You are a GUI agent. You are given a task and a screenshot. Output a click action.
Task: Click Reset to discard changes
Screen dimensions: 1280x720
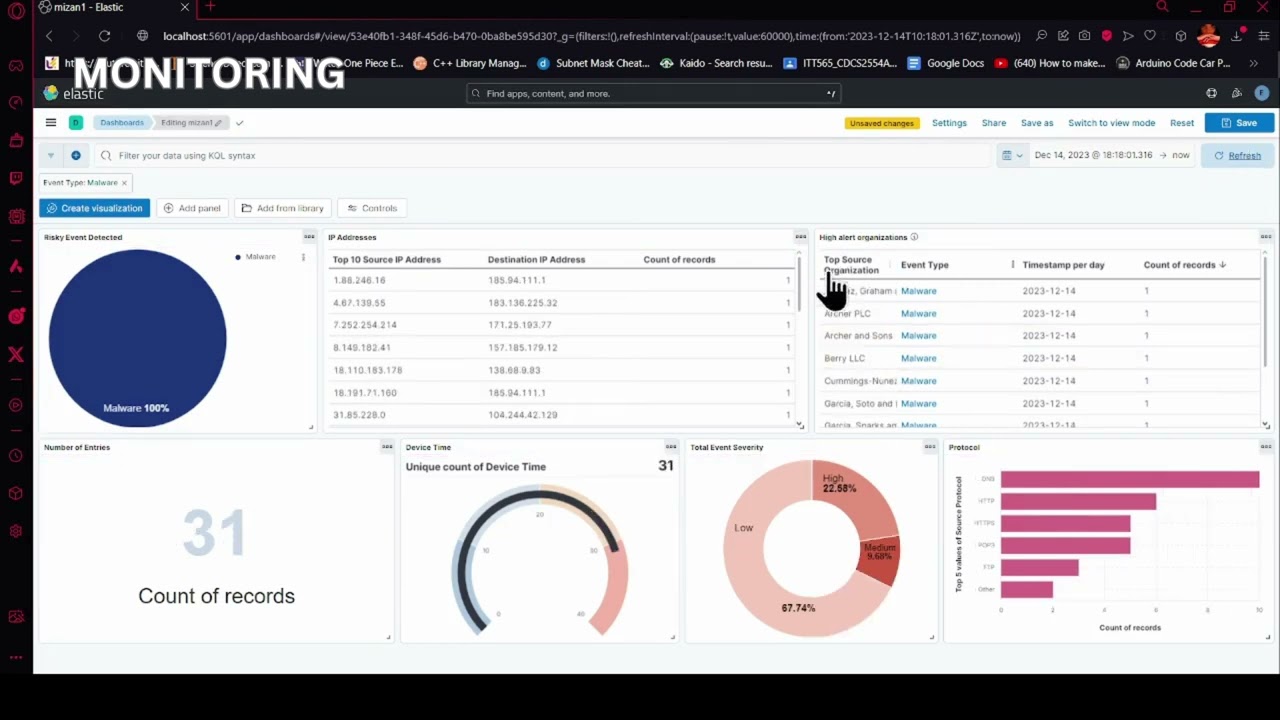1182,123
